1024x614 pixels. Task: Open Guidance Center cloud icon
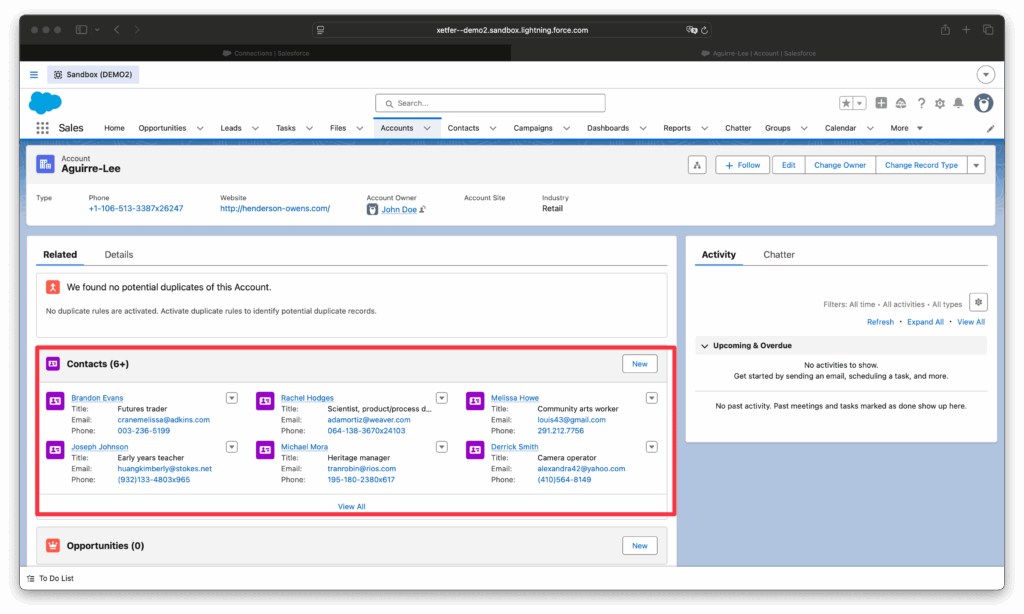901,103
